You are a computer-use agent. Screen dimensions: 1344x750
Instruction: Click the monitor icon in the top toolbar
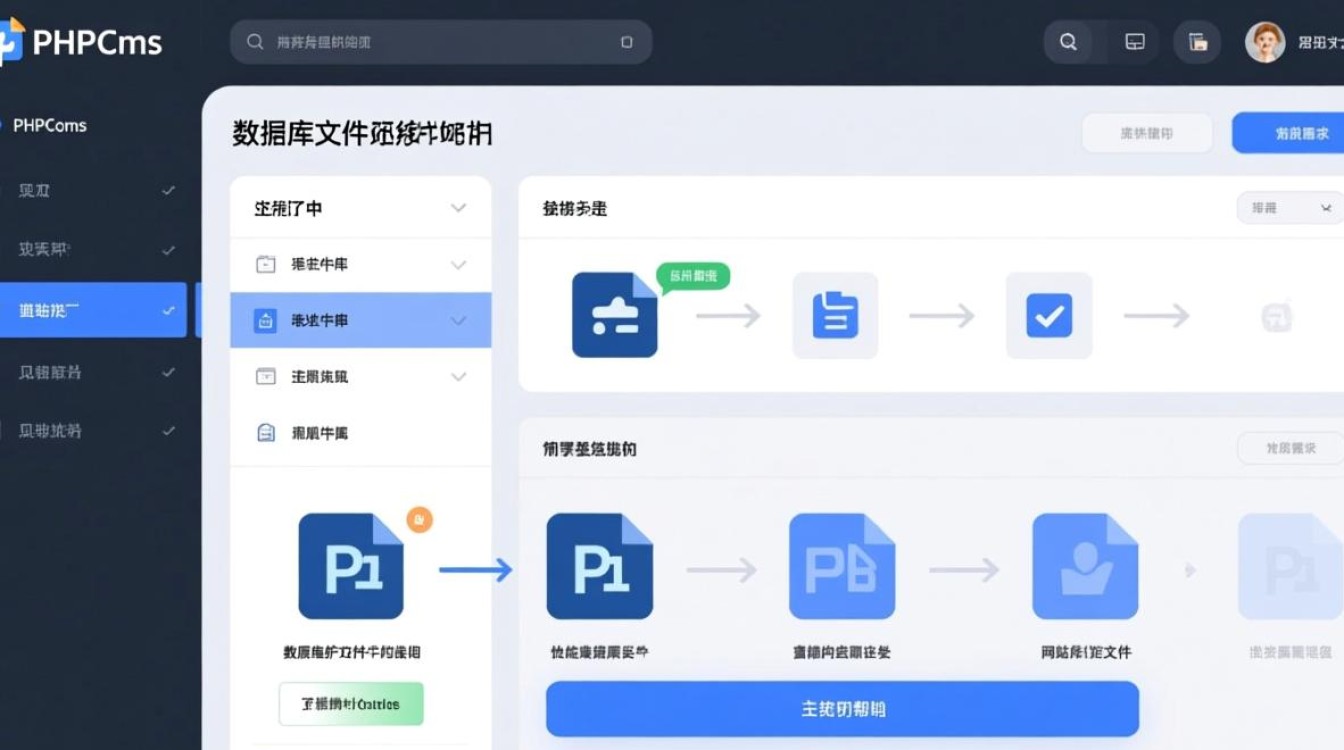(x=1134, y=42)
